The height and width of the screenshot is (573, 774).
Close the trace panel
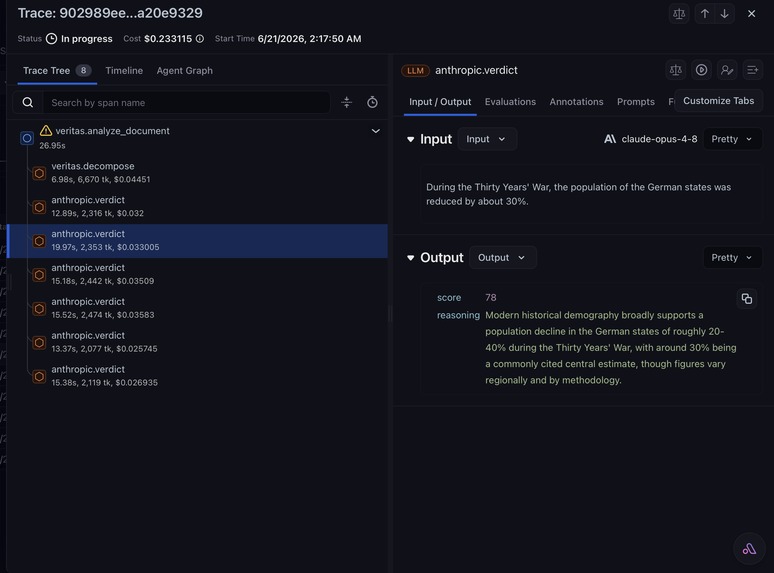click(x=751, y=14)
